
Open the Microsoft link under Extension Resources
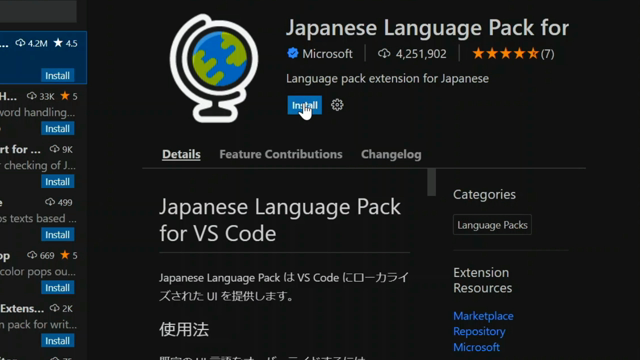[476, 347]
